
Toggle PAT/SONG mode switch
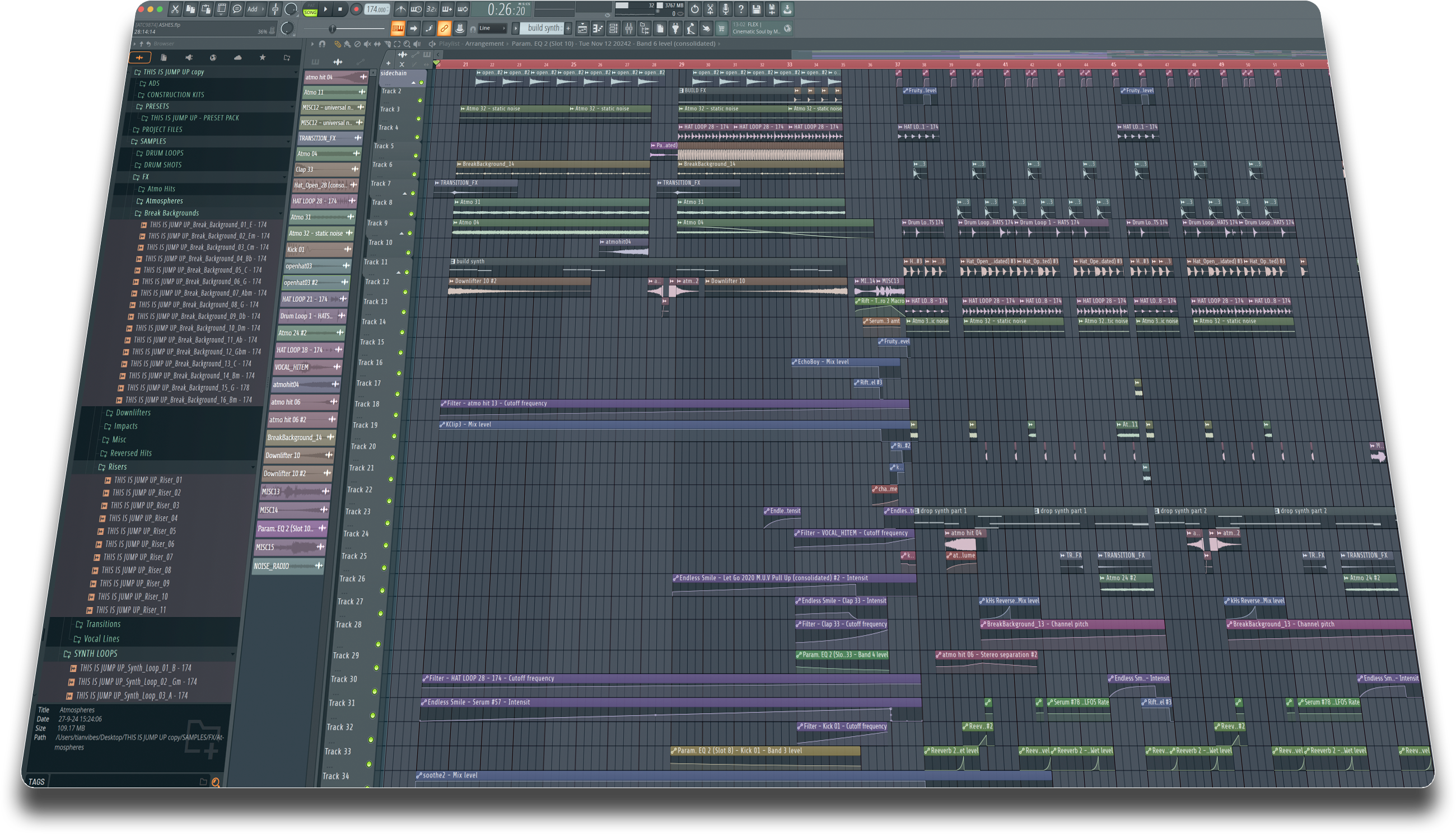311,9
